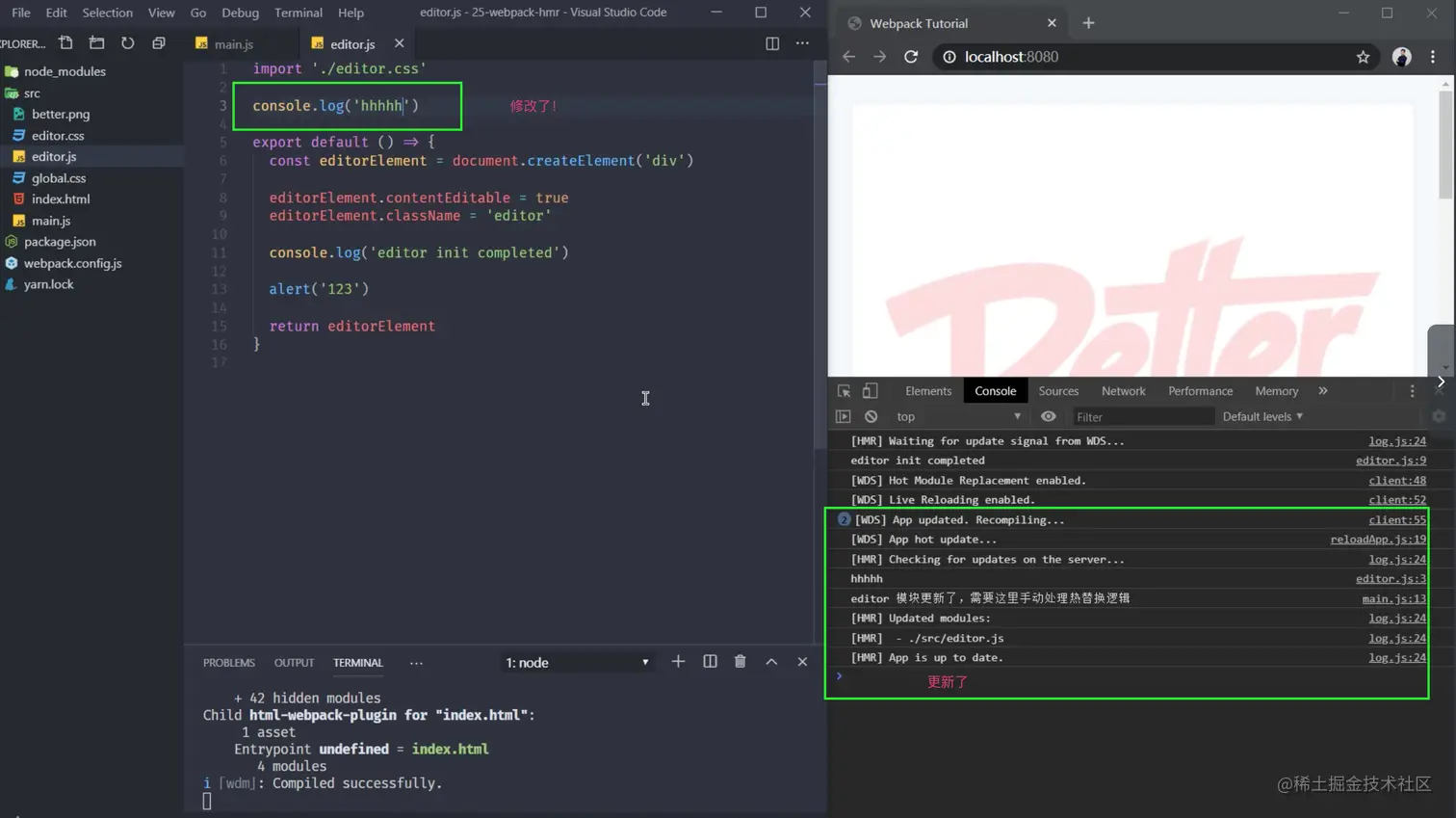This screenshot has height=818, width=1456.
Task: Select terminal instance dropdown '1: node'
Action: 577,663
